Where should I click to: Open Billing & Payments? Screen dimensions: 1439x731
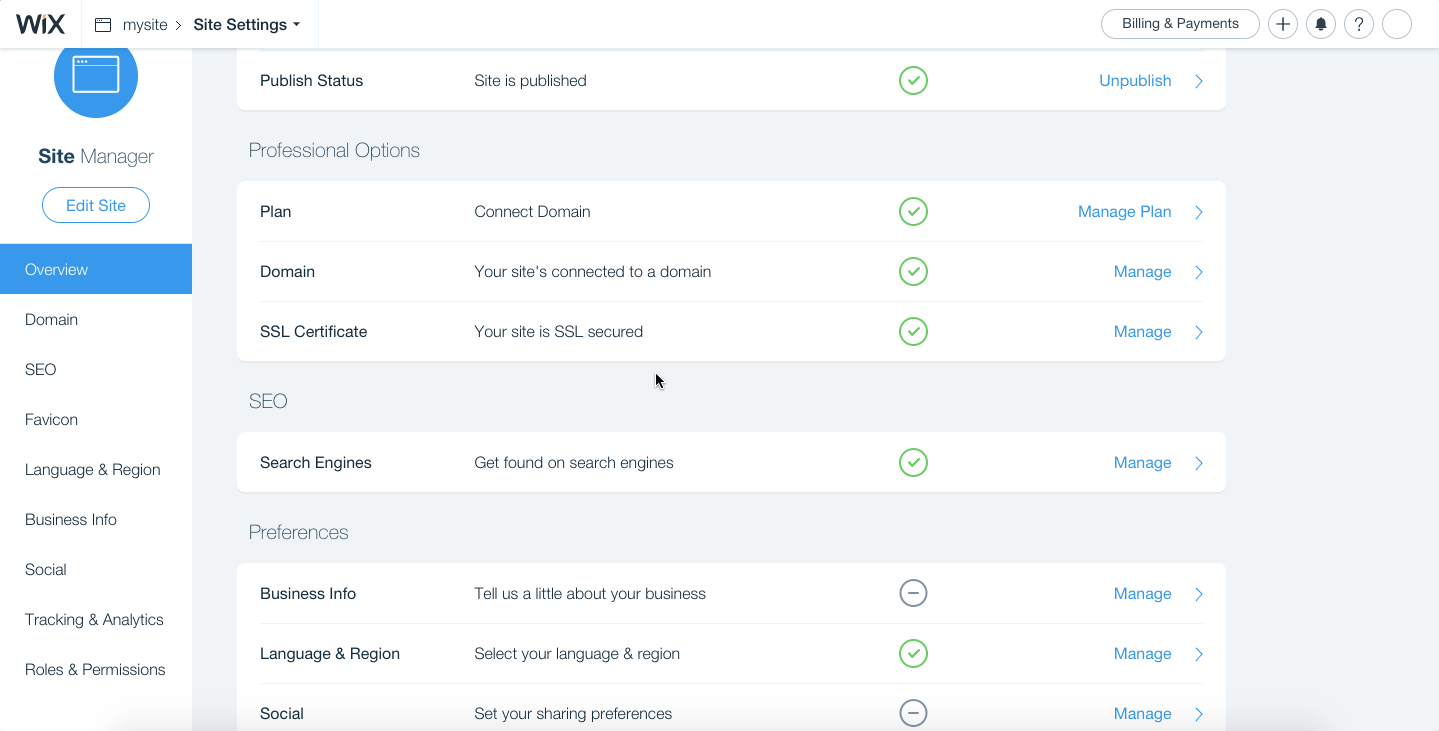[x=1180, y=23]
